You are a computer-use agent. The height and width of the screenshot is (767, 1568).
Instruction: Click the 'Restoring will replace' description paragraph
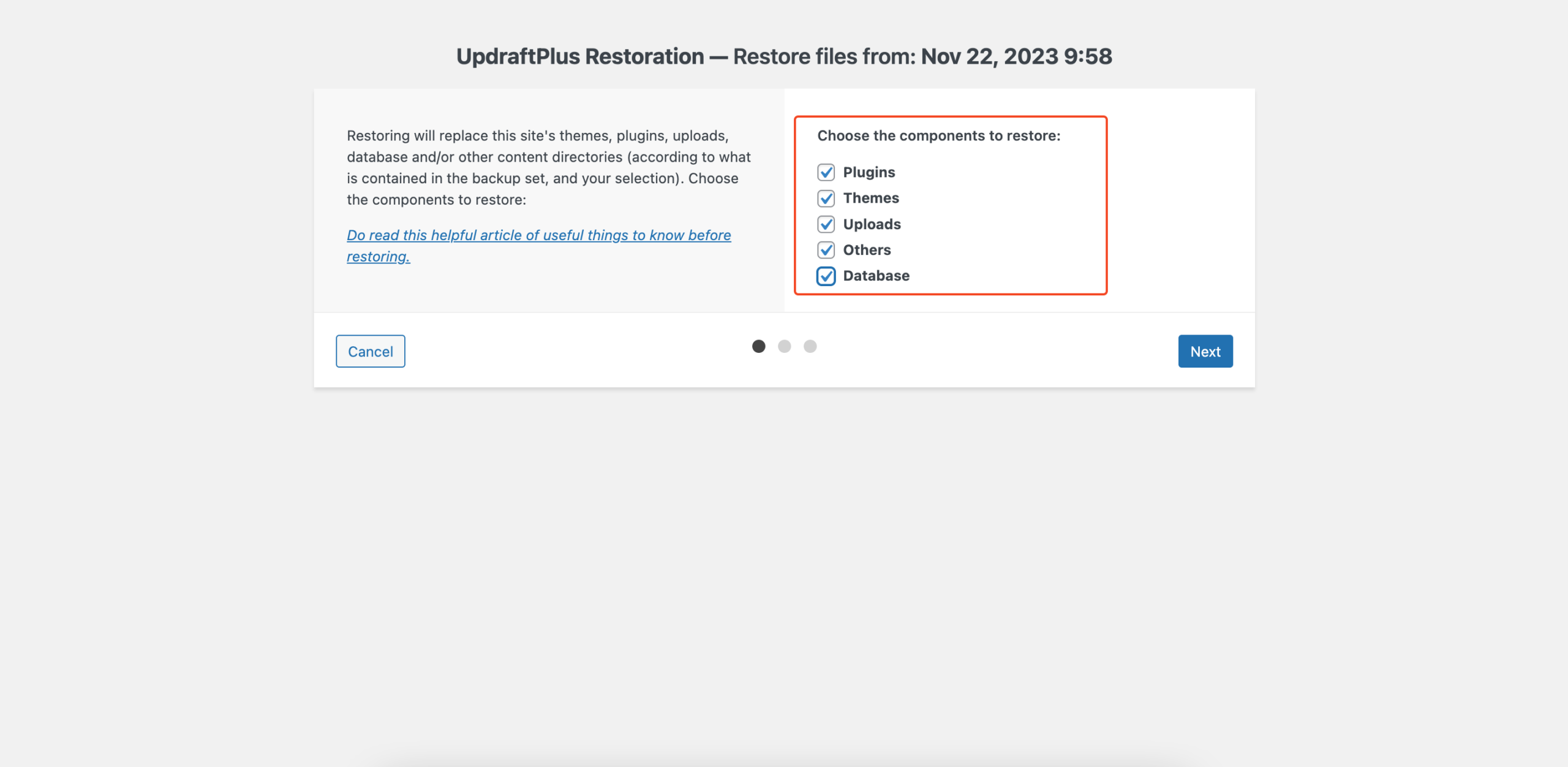[548, 167]
